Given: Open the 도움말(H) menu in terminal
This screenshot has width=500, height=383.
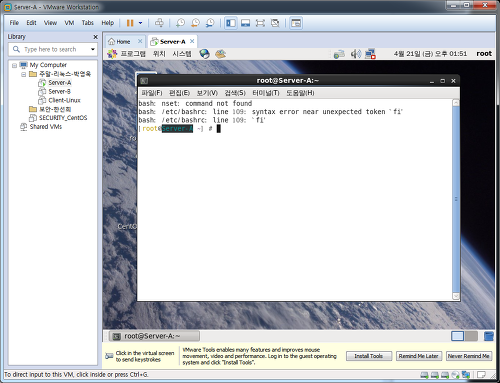Looking at the screenshot, I should (x=300, y=93).
